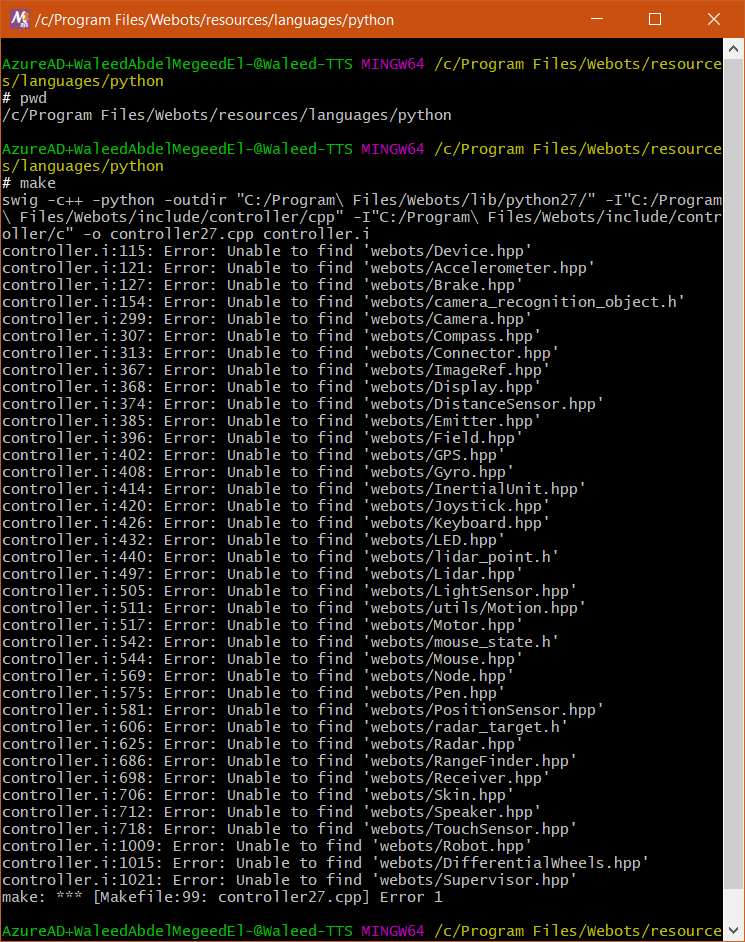Click the error line for 'webots/LED.hpp'

(x=254, y=539)
